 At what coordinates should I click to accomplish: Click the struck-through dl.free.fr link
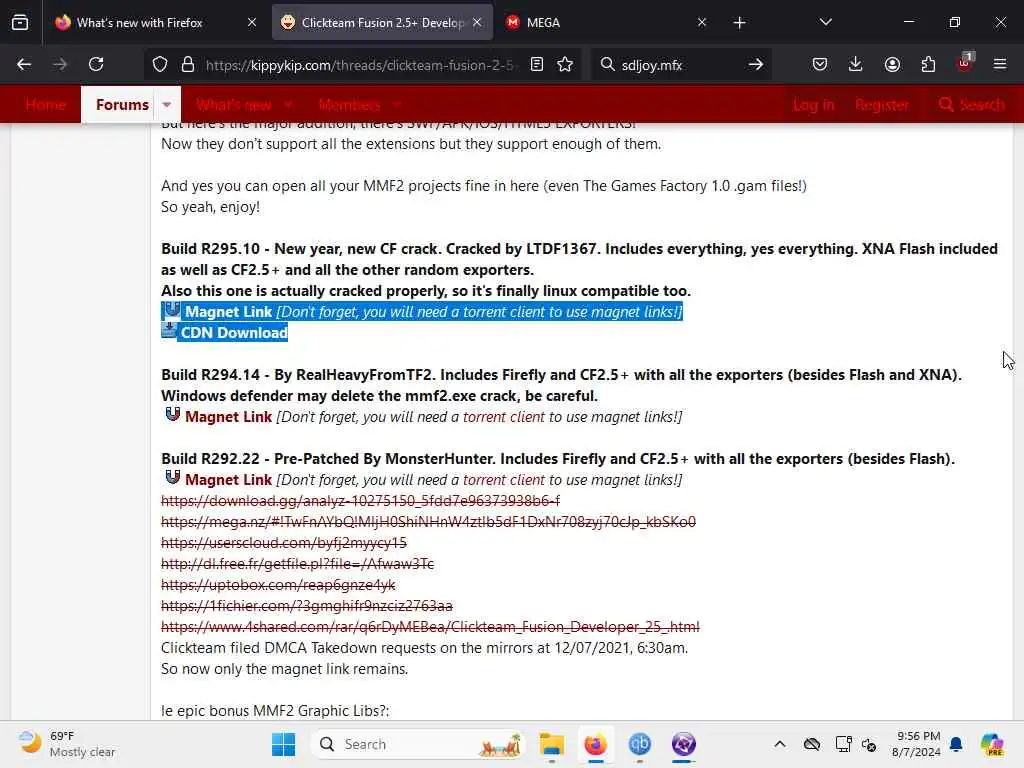[298, 564]
